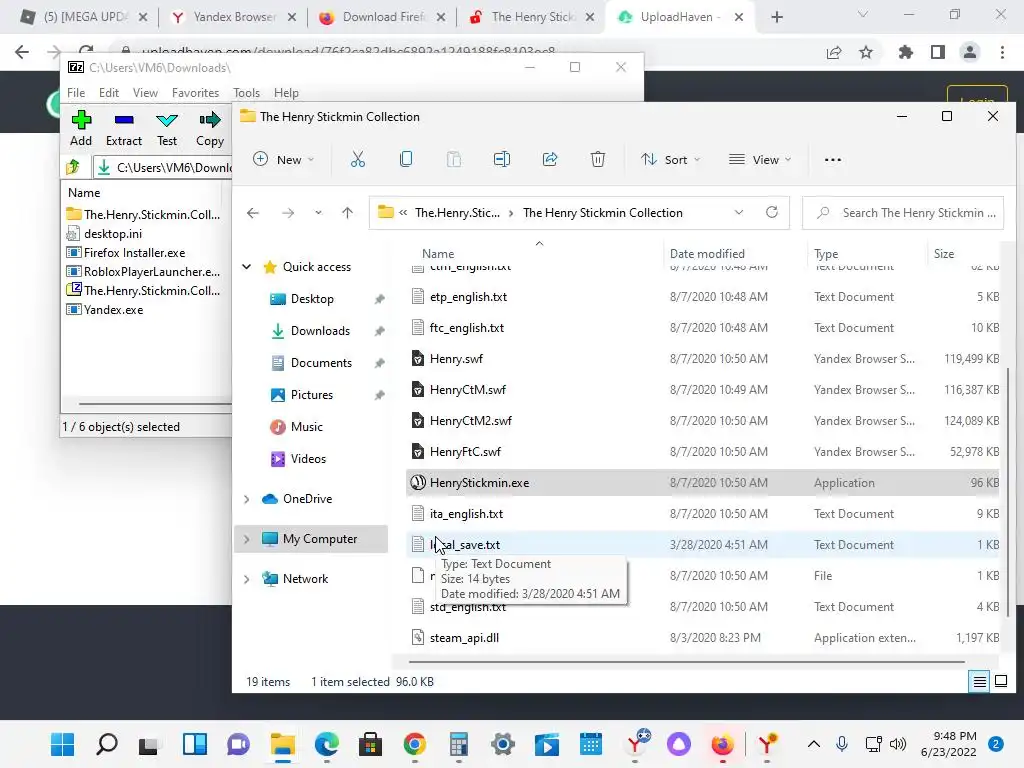Switch to the Download Firefox tab

[x=383, y=17]
